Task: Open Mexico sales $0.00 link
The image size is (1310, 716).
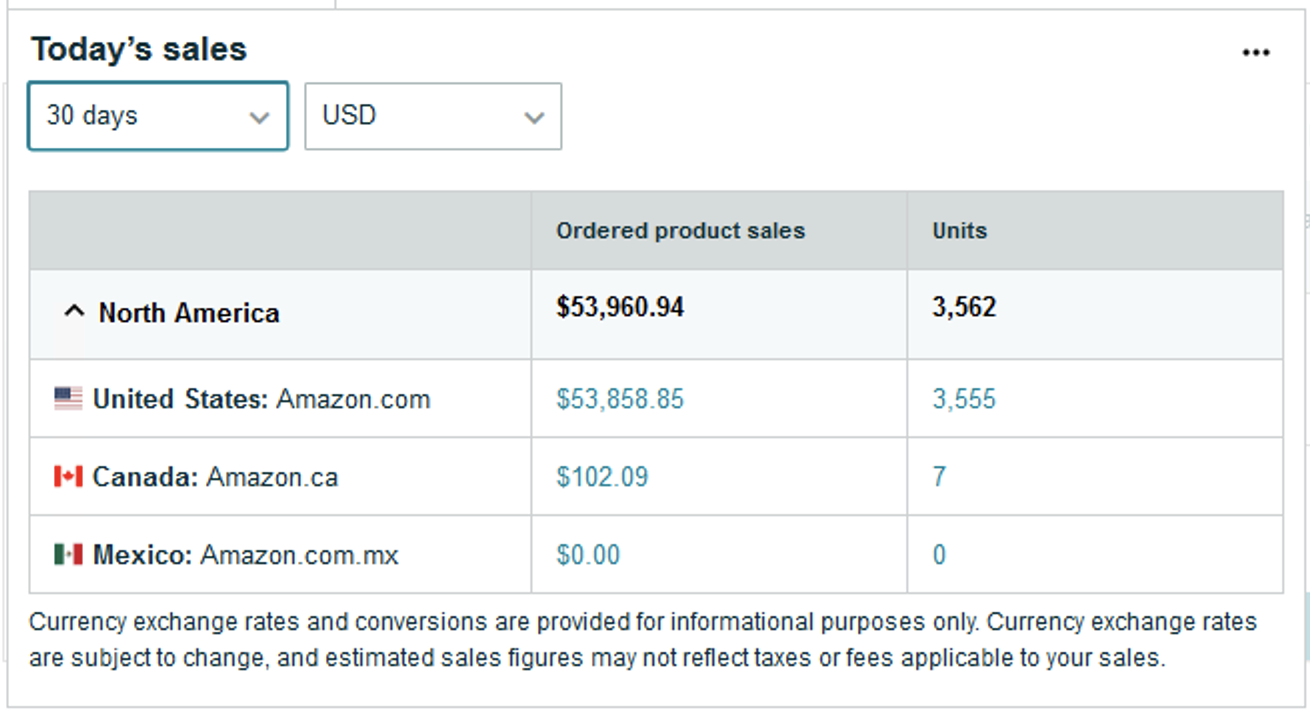Action: (x=588, y=555)
